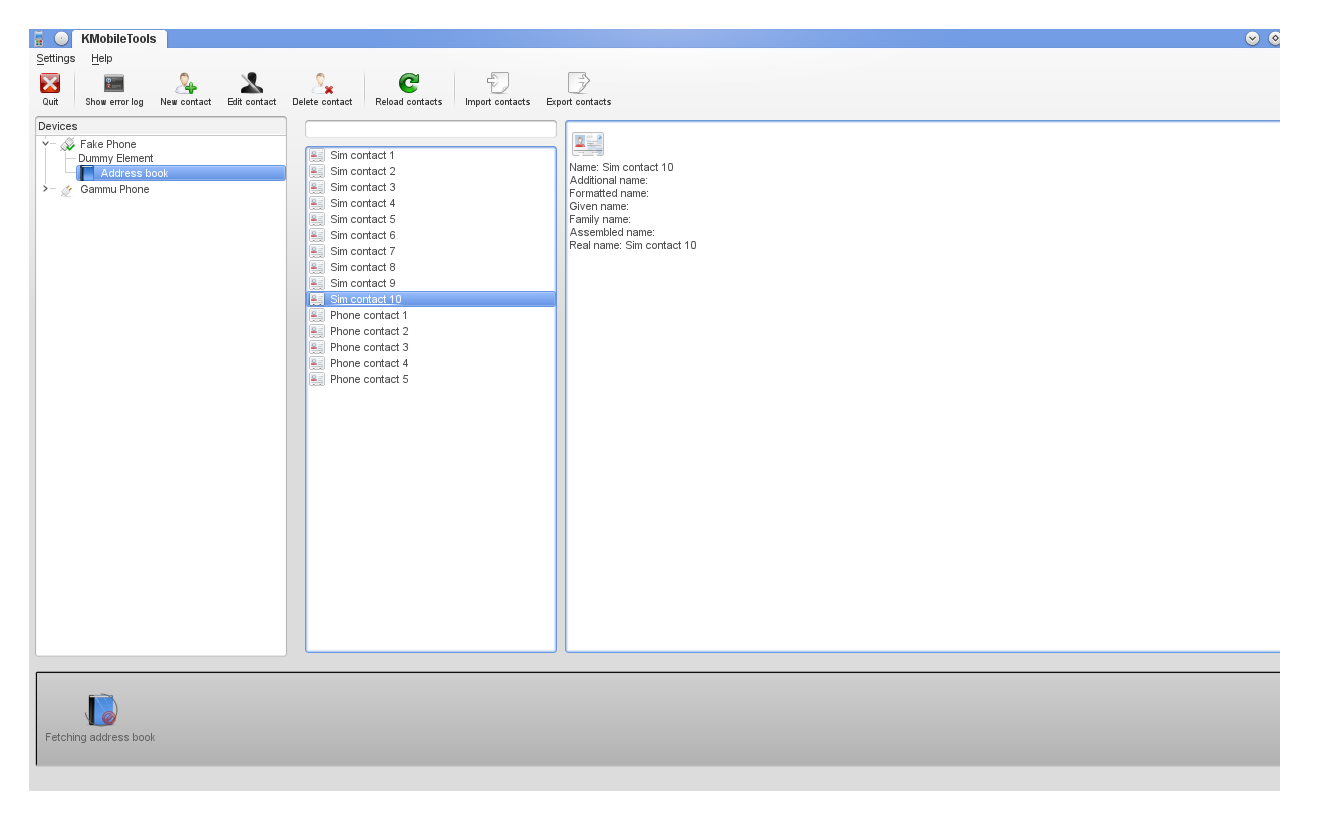Screen dimensions: 1338x820
Task: Click the Import contacts icon
Action: (498, 84)
